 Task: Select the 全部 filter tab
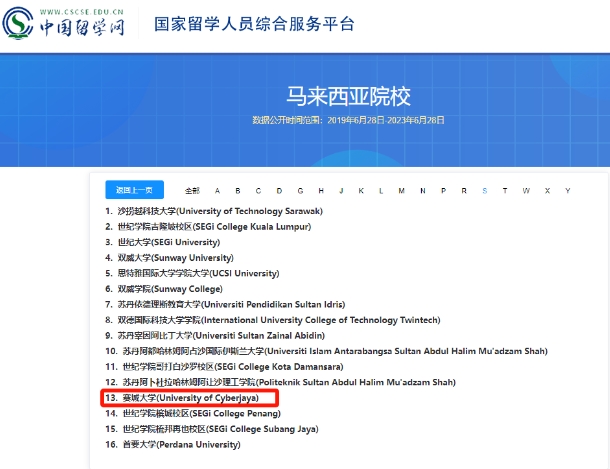(x=192, y=191)
